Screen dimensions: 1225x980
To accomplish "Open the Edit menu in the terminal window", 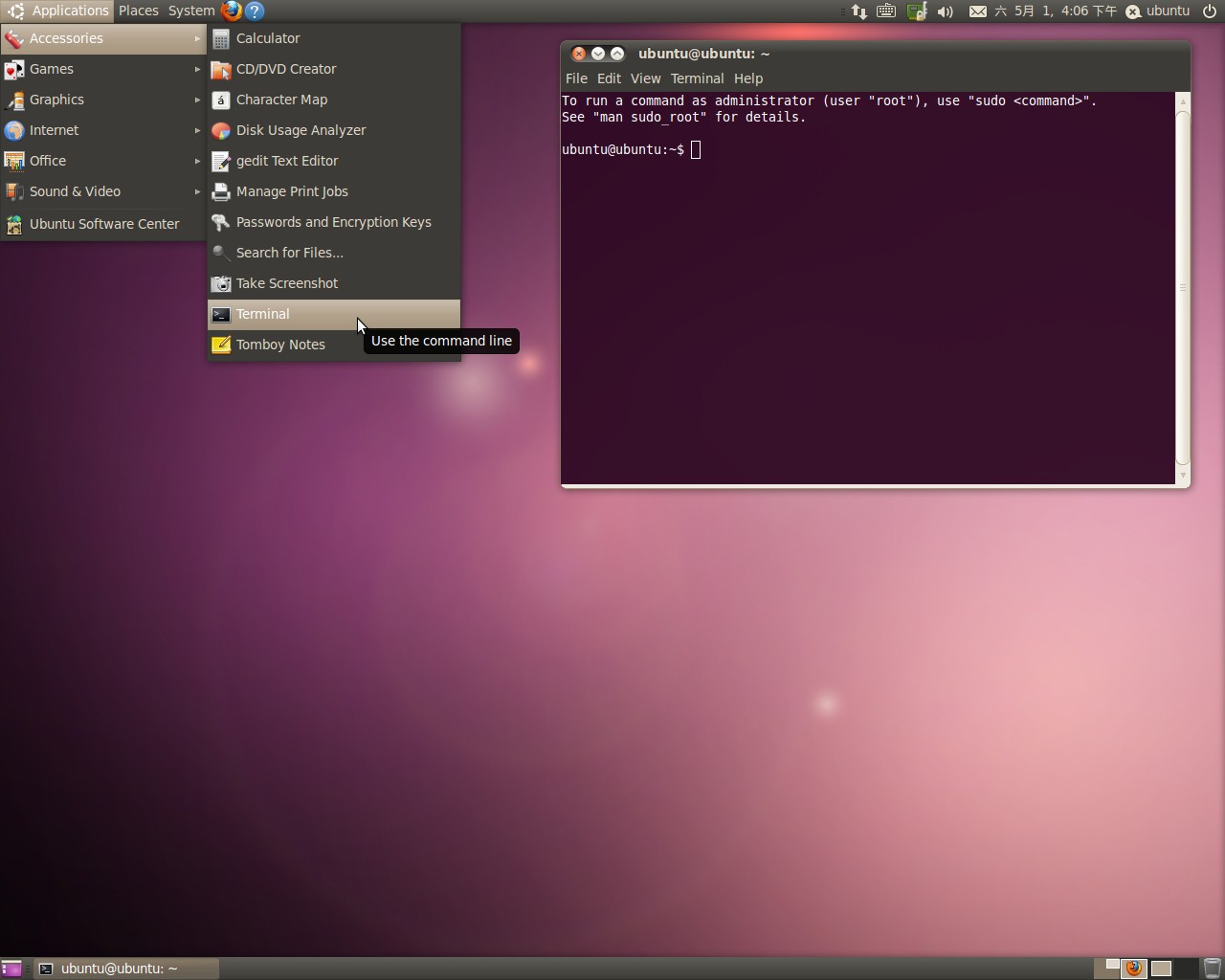I will [609, 78].
